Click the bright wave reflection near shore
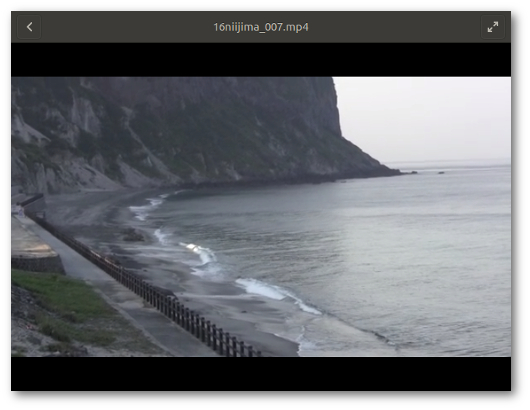The height and width of the screenshot is (410, 530). [x=193, y=248]
